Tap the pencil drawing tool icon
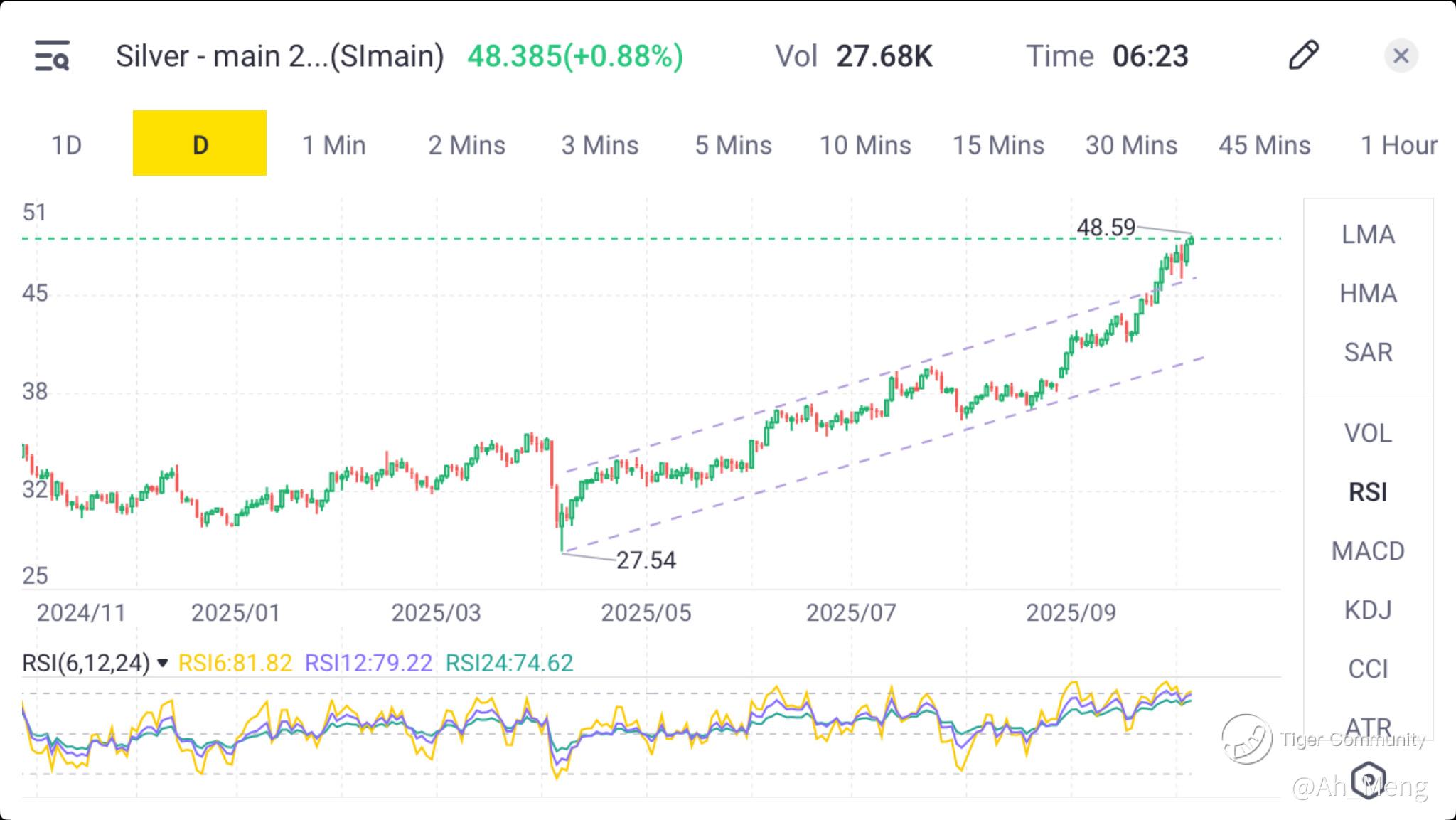1456x820 pixels. 1303,55
